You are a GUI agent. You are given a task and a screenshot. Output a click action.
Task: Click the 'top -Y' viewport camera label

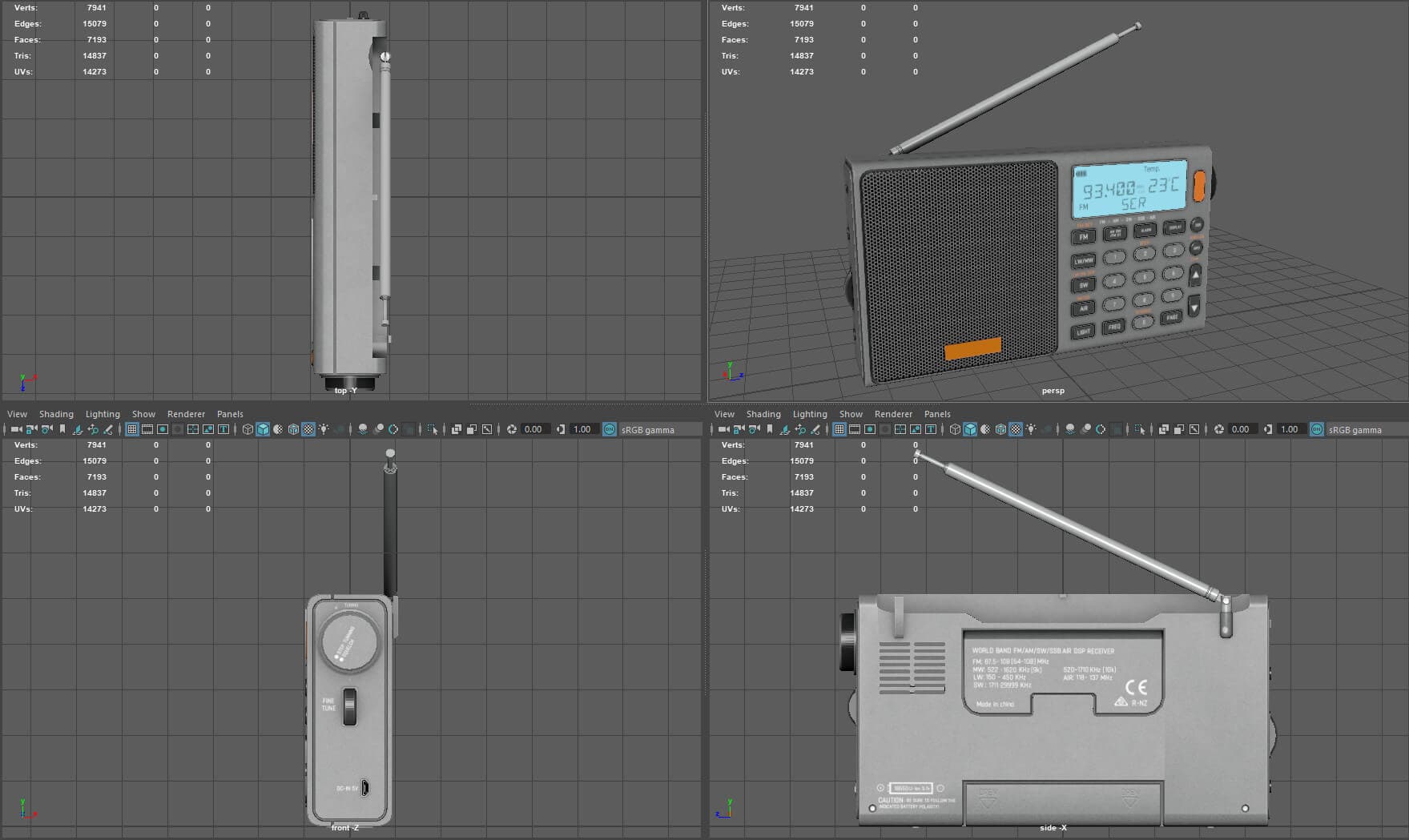(345, 391)
